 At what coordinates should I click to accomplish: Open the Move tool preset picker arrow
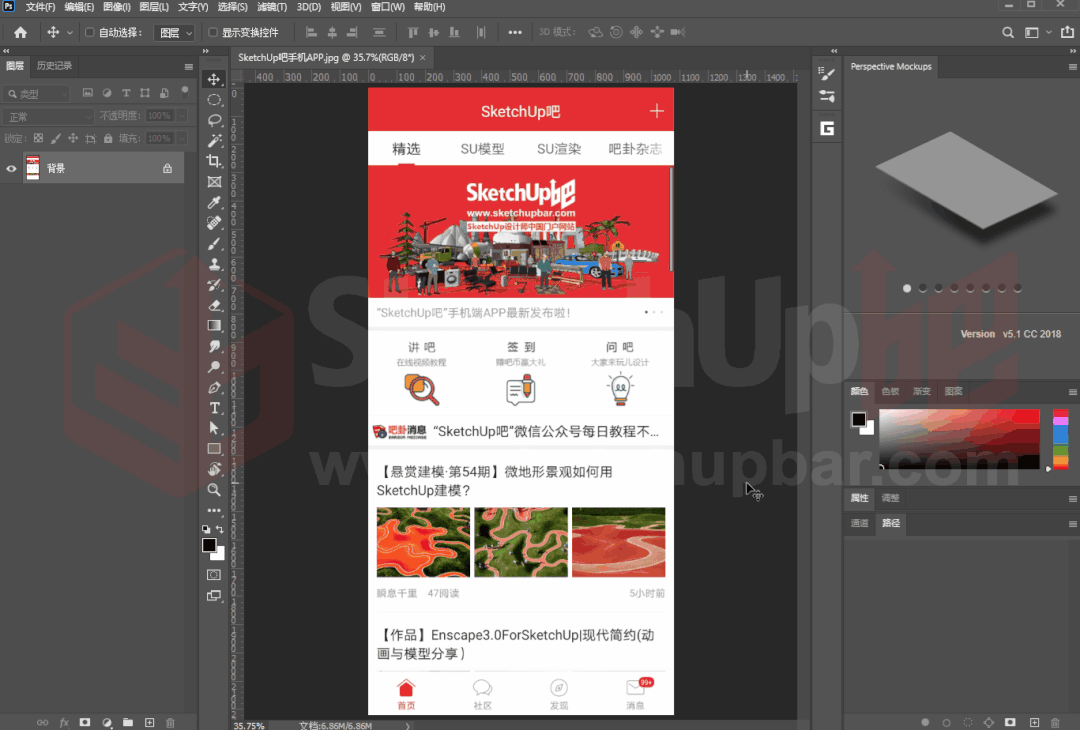70,32
